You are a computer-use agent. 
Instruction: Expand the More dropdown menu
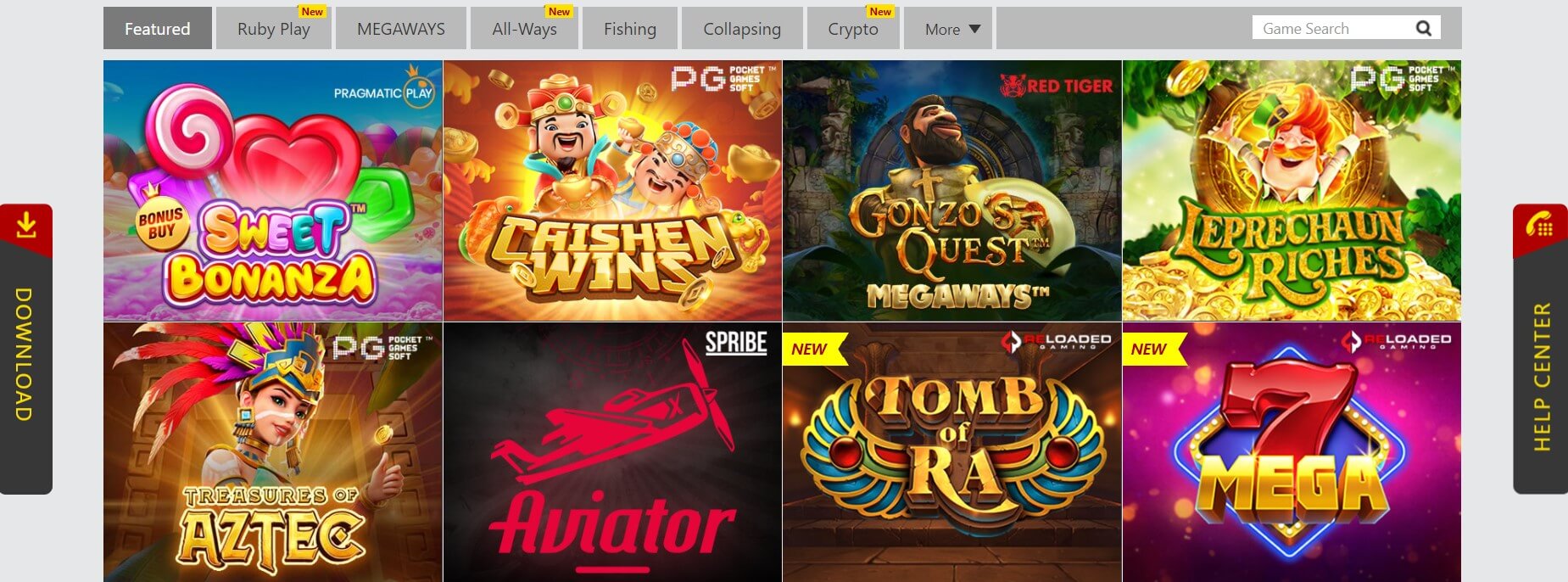[x=948, y=28]
